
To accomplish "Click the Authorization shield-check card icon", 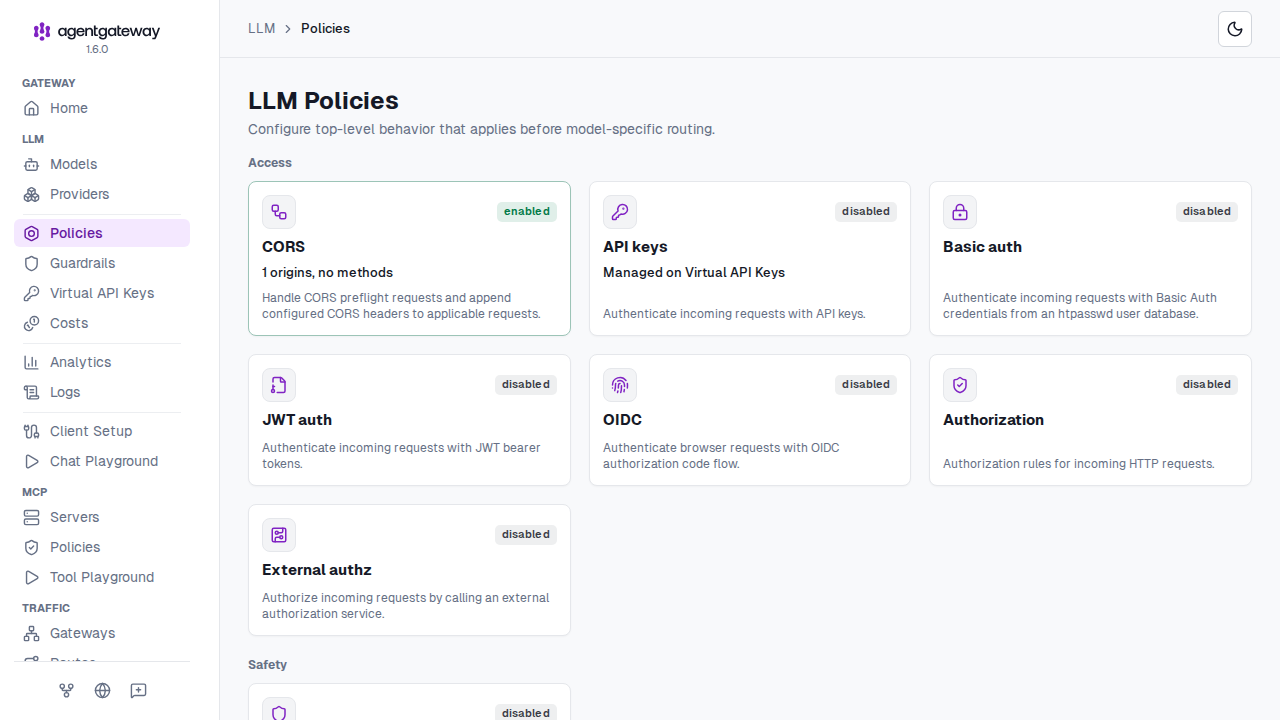I will click(x=960, y=385).
